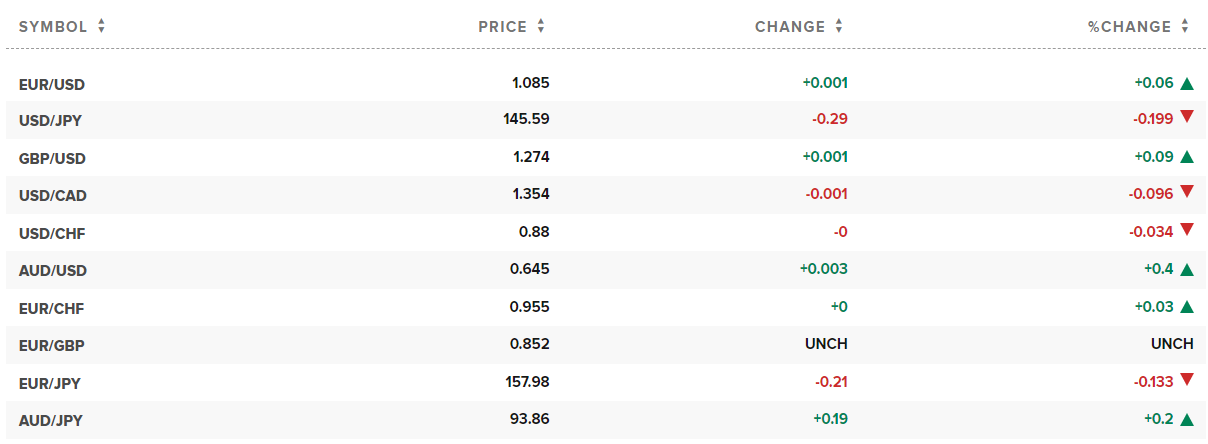Click the SYMBOL column header
This screenshot has height=444, width=1208.
coord(53,27)
